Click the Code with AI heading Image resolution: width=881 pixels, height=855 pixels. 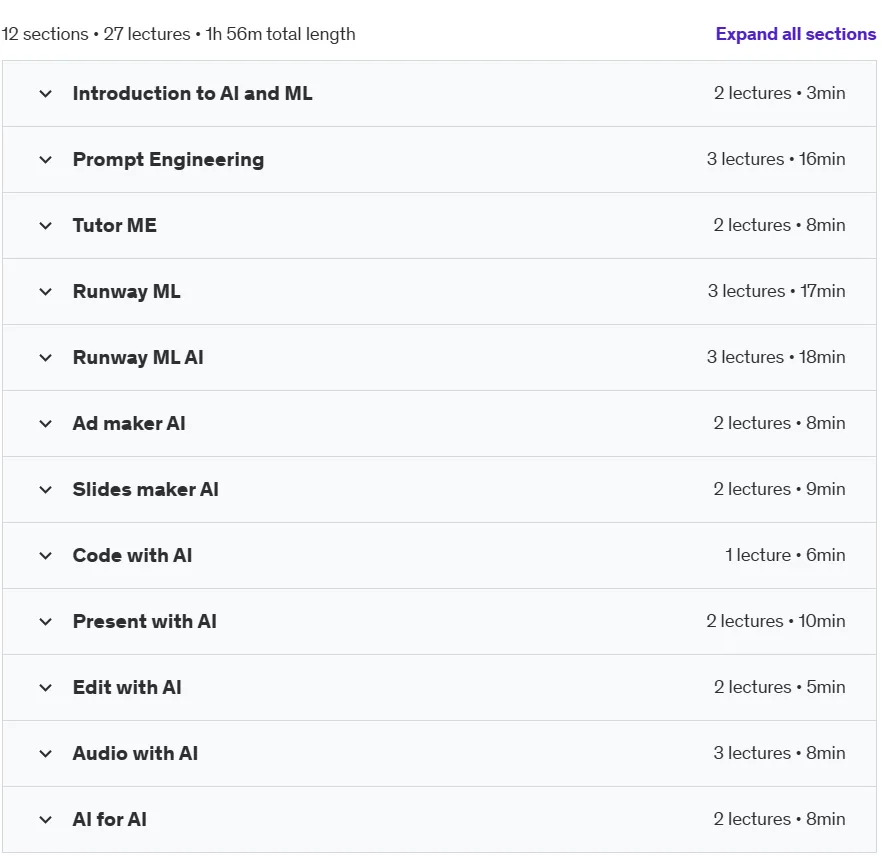133,556
